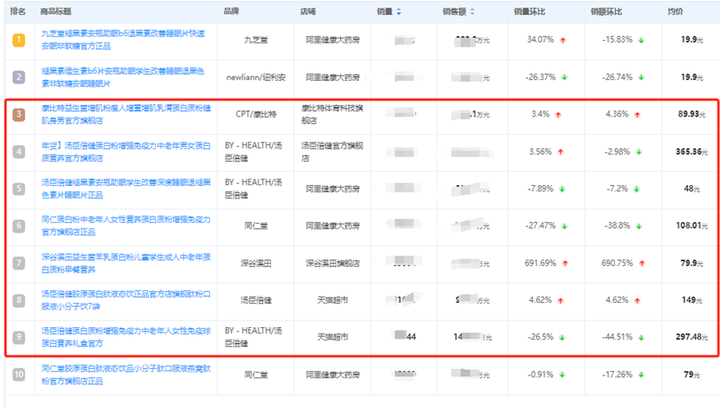Select the '-26.5%' sales volume change value
Image resolution: width=720 pixels, height=408 pixels.
[540, 337]
